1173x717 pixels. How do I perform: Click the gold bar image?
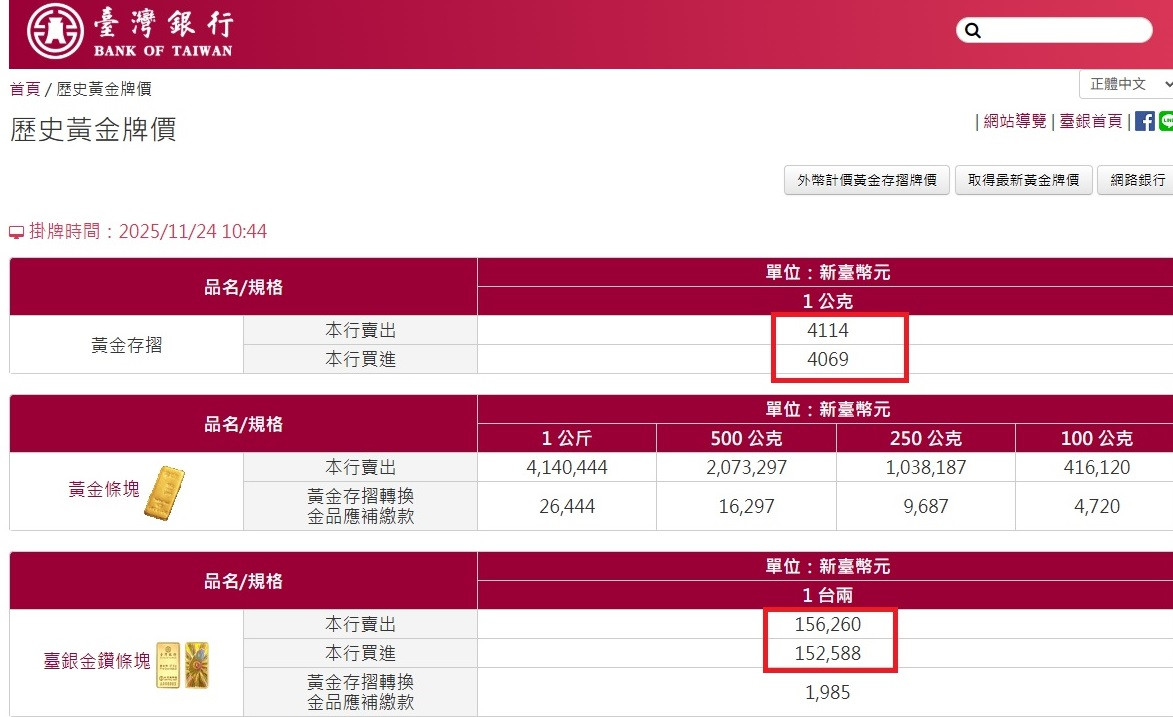point(164,492)
